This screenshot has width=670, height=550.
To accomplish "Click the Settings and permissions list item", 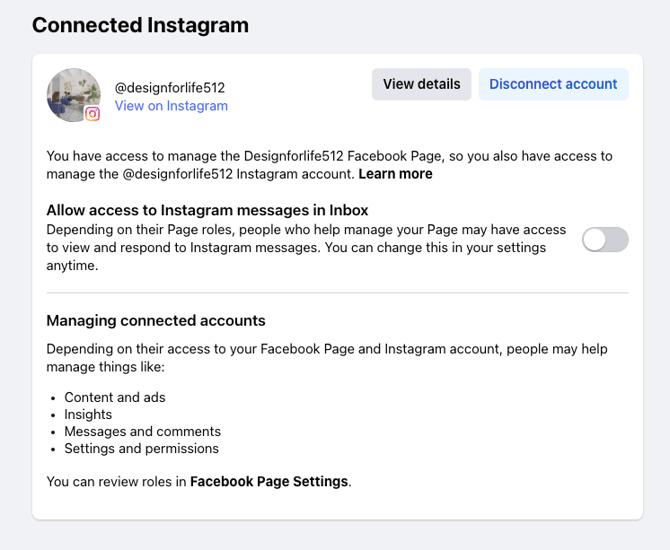I will click(x=141, y=448).
